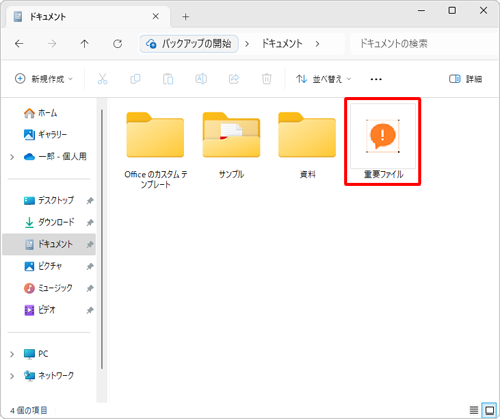Expand chevron after バックアップの開始 in address bar
The image size is (500, 419).
pos(247,44)
